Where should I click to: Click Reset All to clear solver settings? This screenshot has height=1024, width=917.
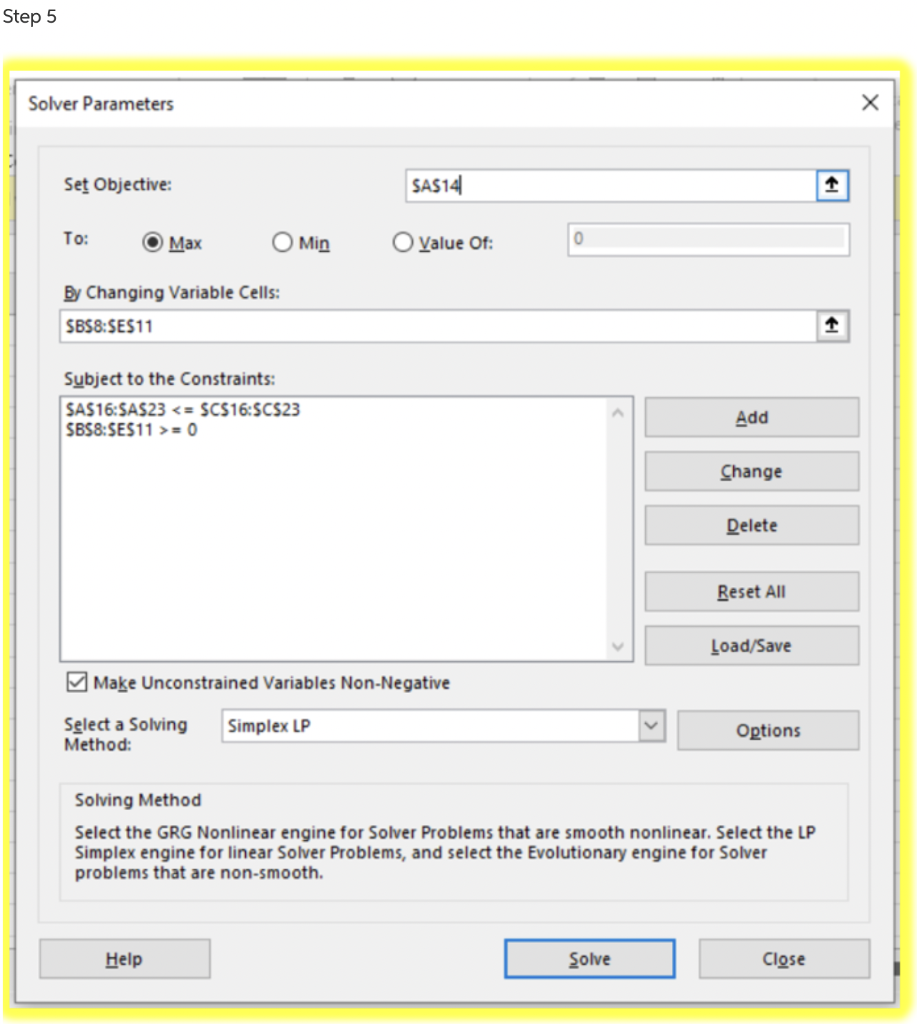tap(751, 591)
